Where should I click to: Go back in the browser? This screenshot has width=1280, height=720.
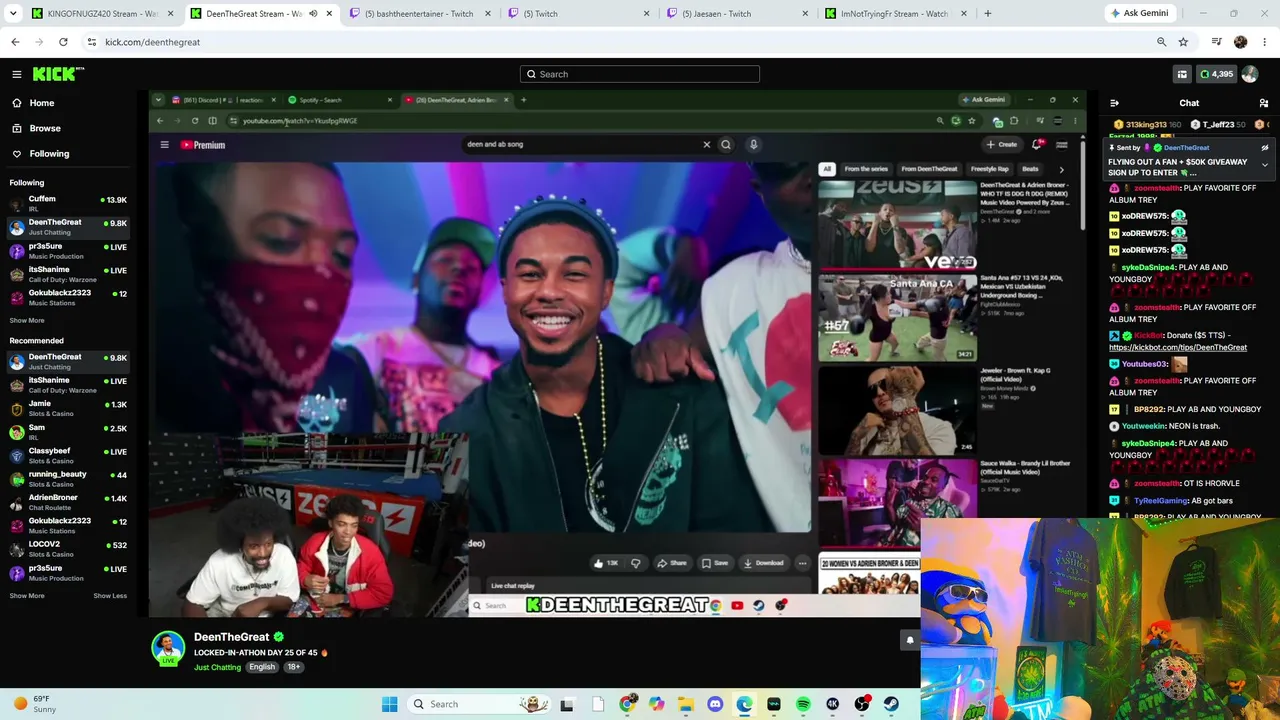click(15, 42)
